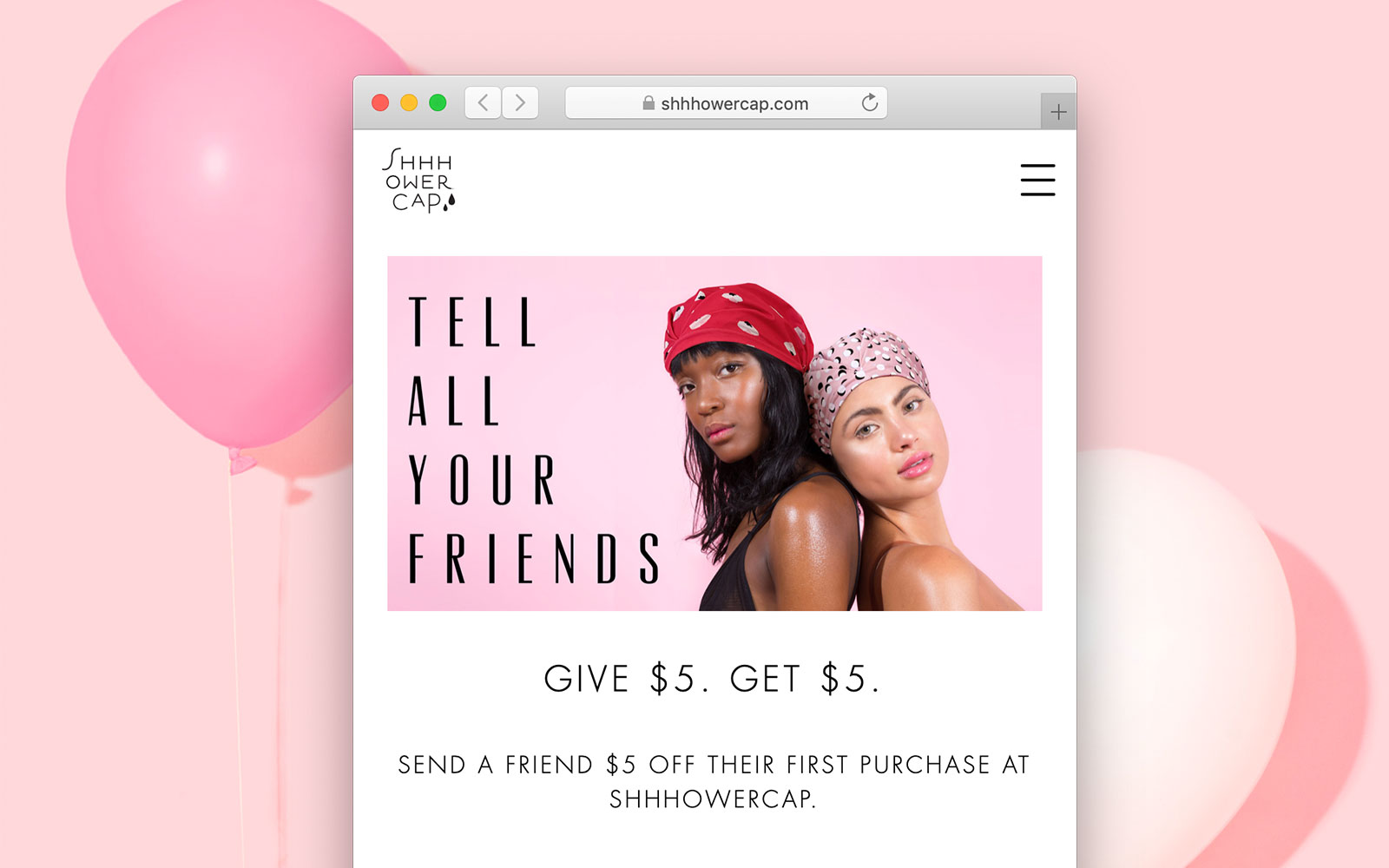1389x868 pixels.
Task: Click the SEND A FRIEND $5 OFF text
Action: coord(714,781)
